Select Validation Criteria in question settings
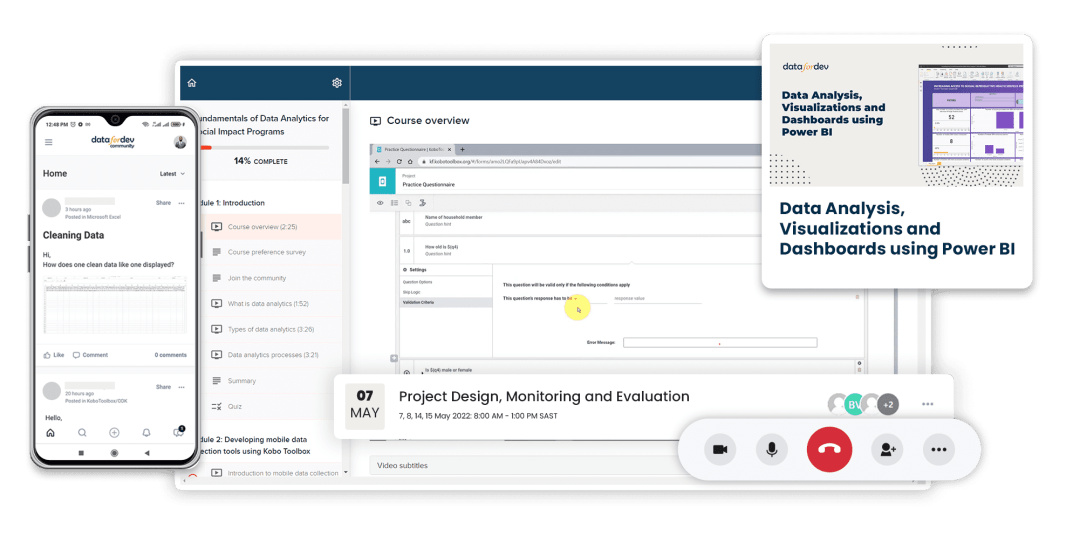The width and height of the screenshot is (1080, 536). 446,302
